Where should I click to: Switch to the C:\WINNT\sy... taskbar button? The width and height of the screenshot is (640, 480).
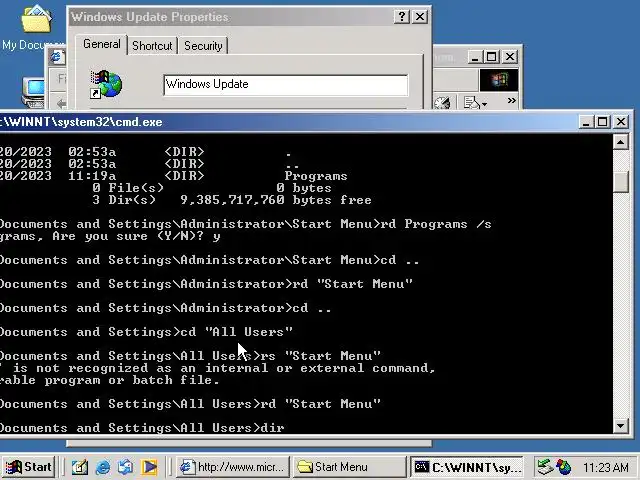467,467
